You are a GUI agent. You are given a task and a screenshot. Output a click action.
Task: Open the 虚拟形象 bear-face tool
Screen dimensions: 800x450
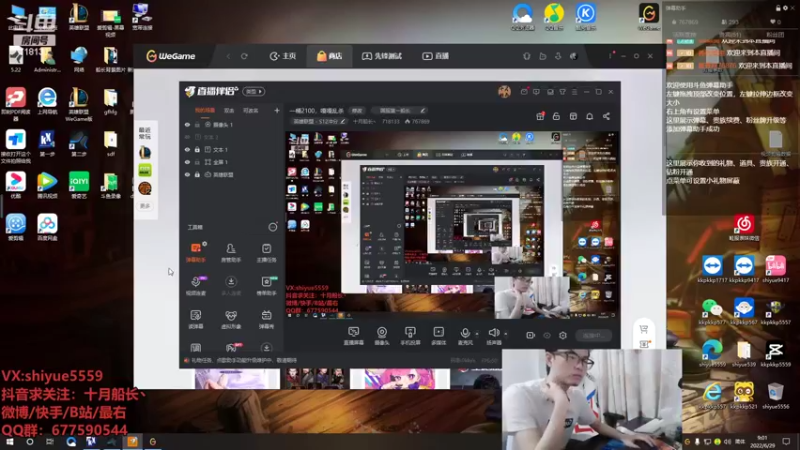(x=231, y=319)
